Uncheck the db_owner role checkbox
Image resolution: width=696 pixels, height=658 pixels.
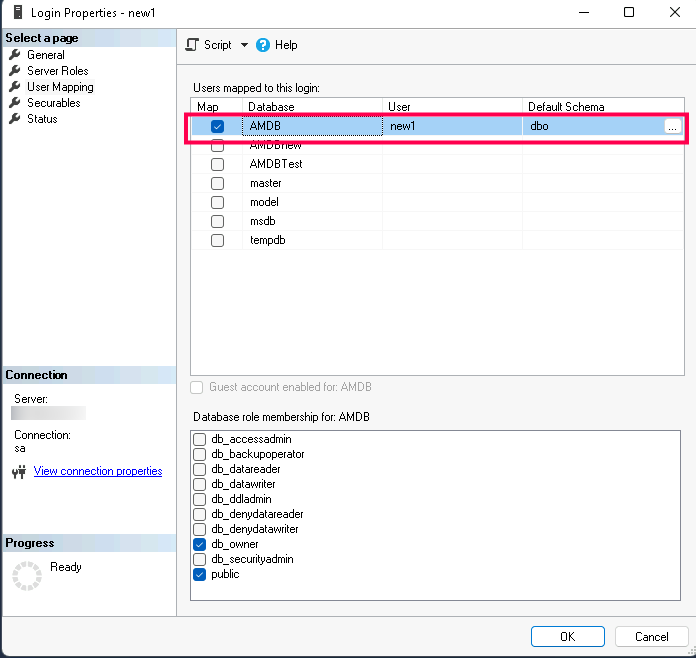click(200, 545)
